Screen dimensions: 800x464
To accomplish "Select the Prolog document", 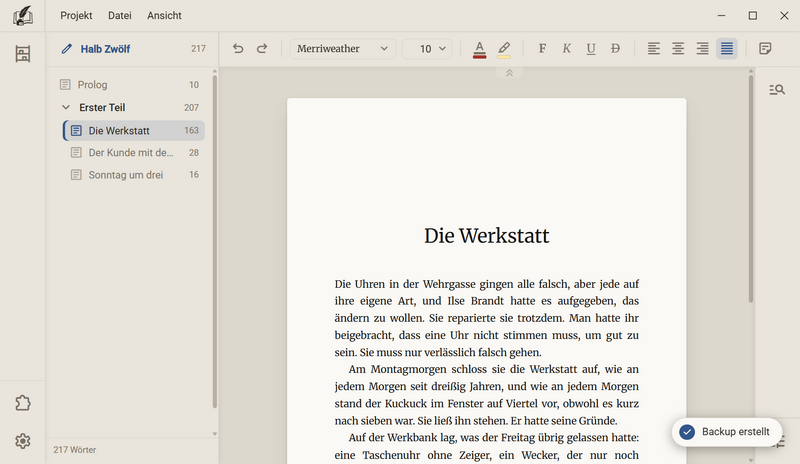I will [131, 85].
